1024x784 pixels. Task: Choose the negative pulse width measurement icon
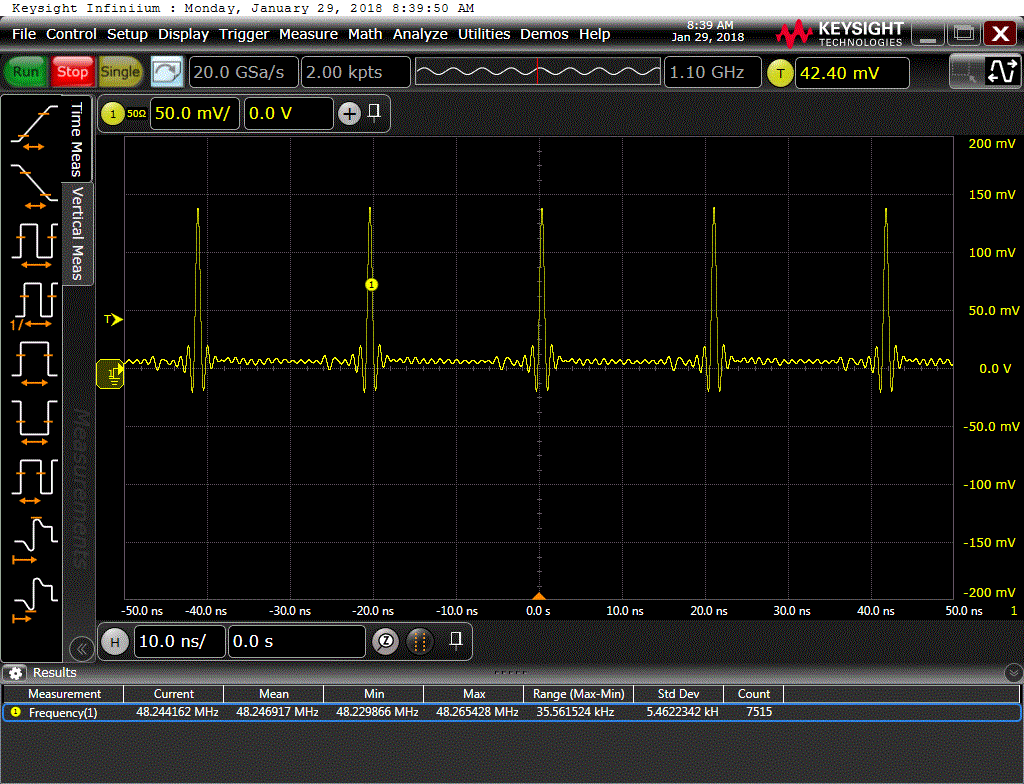click(x=34, y=418)
